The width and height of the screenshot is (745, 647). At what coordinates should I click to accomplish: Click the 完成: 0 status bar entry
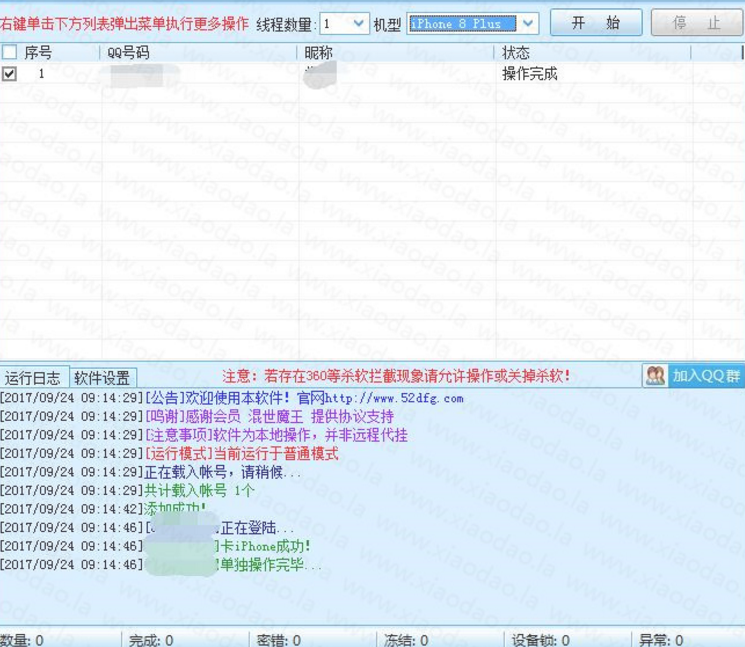[x=151, y=640]
